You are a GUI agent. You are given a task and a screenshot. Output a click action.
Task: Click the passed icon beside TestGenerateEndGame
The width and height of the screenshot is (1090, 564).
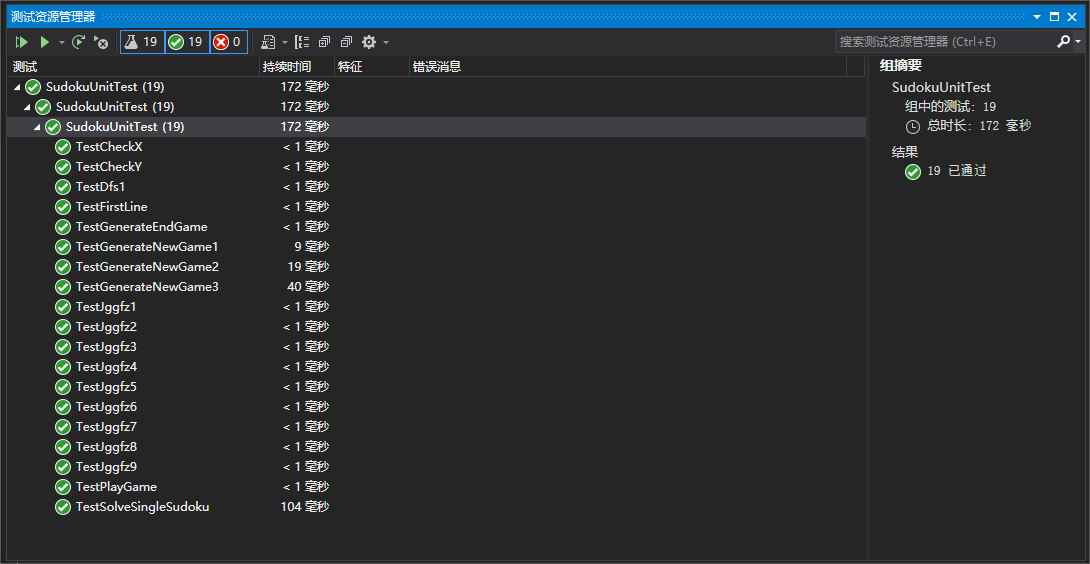(x=63, y=227)
